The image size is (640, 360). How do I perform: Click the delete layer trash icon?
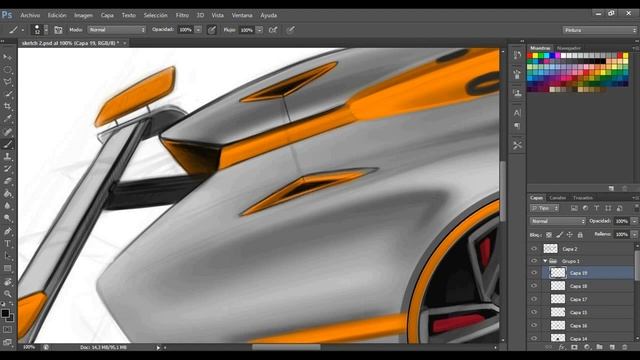point(624,347)
